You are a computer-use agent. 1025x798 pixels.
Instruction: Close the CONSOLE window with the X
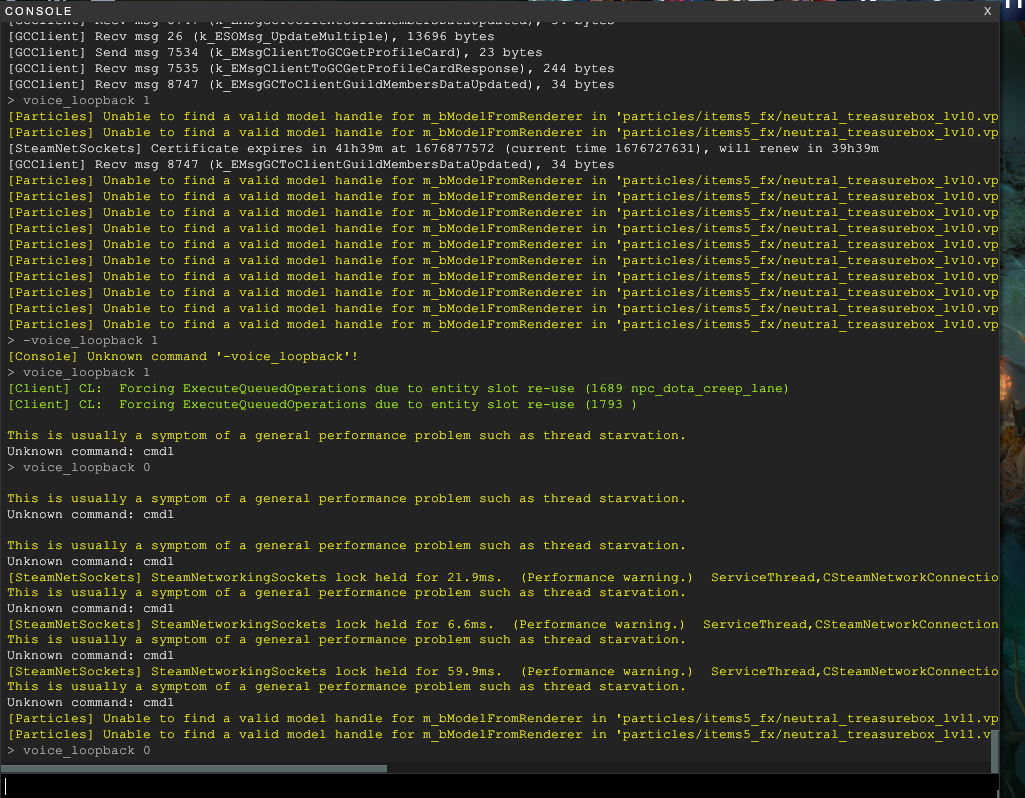pyautogui.click(x=987, y=11)
